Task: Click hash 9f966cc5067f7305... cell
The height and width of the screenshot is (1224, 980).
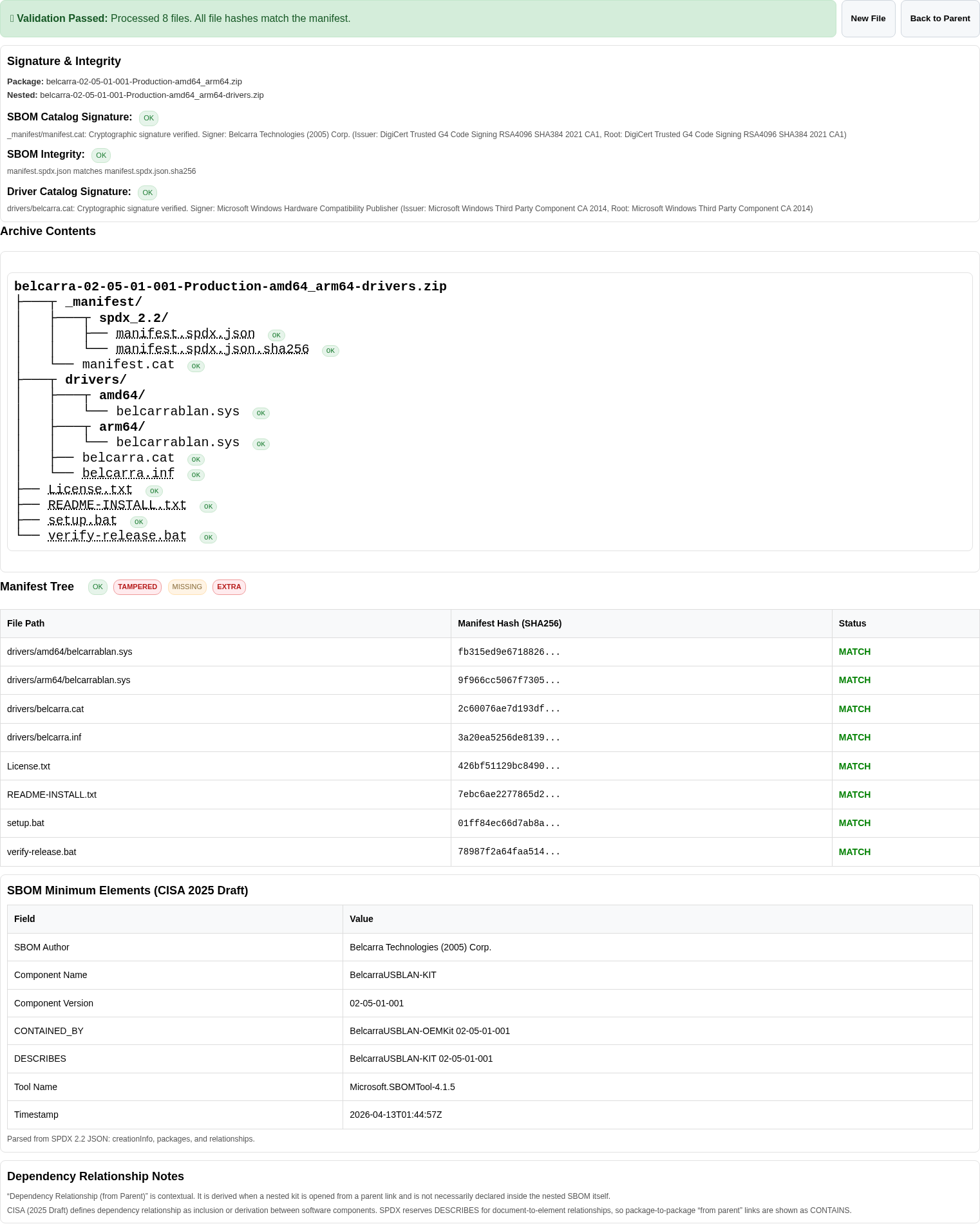Action: click(x=641, y=680)
